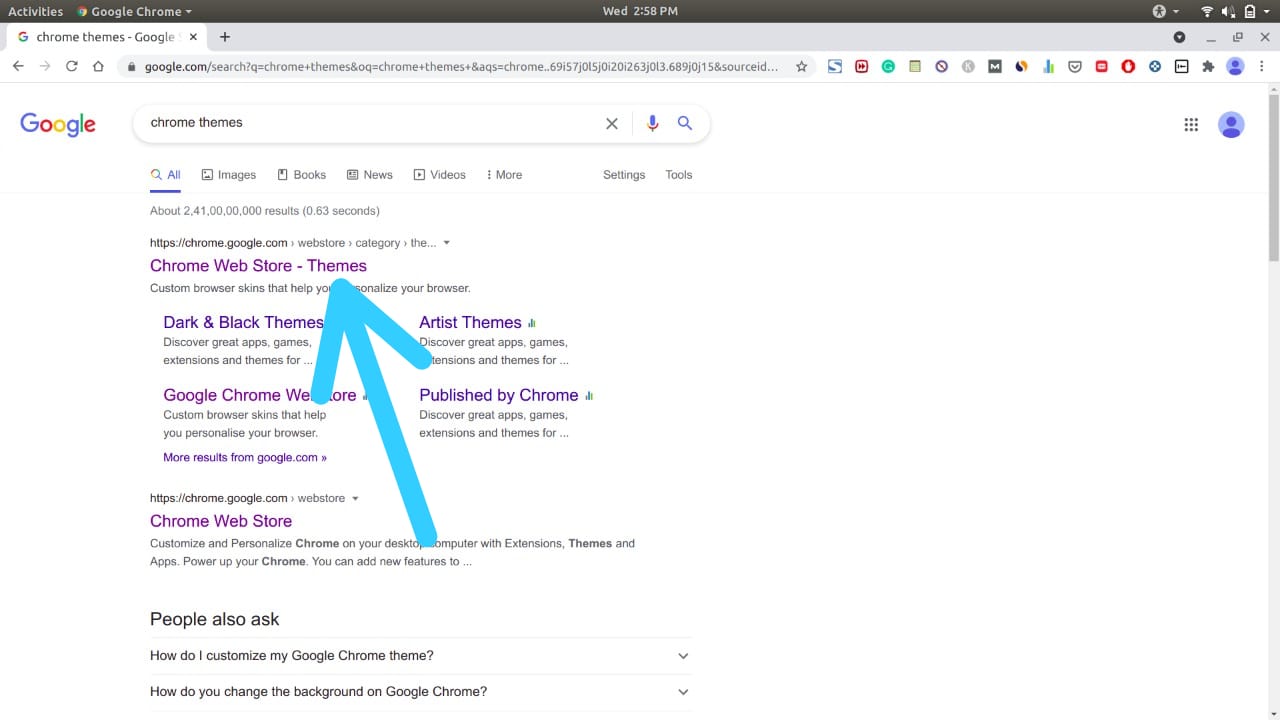The image size is (1280, 720).
Task: Expand How do I customize my Google Chrome theme
Action: (x=420, y=656)
